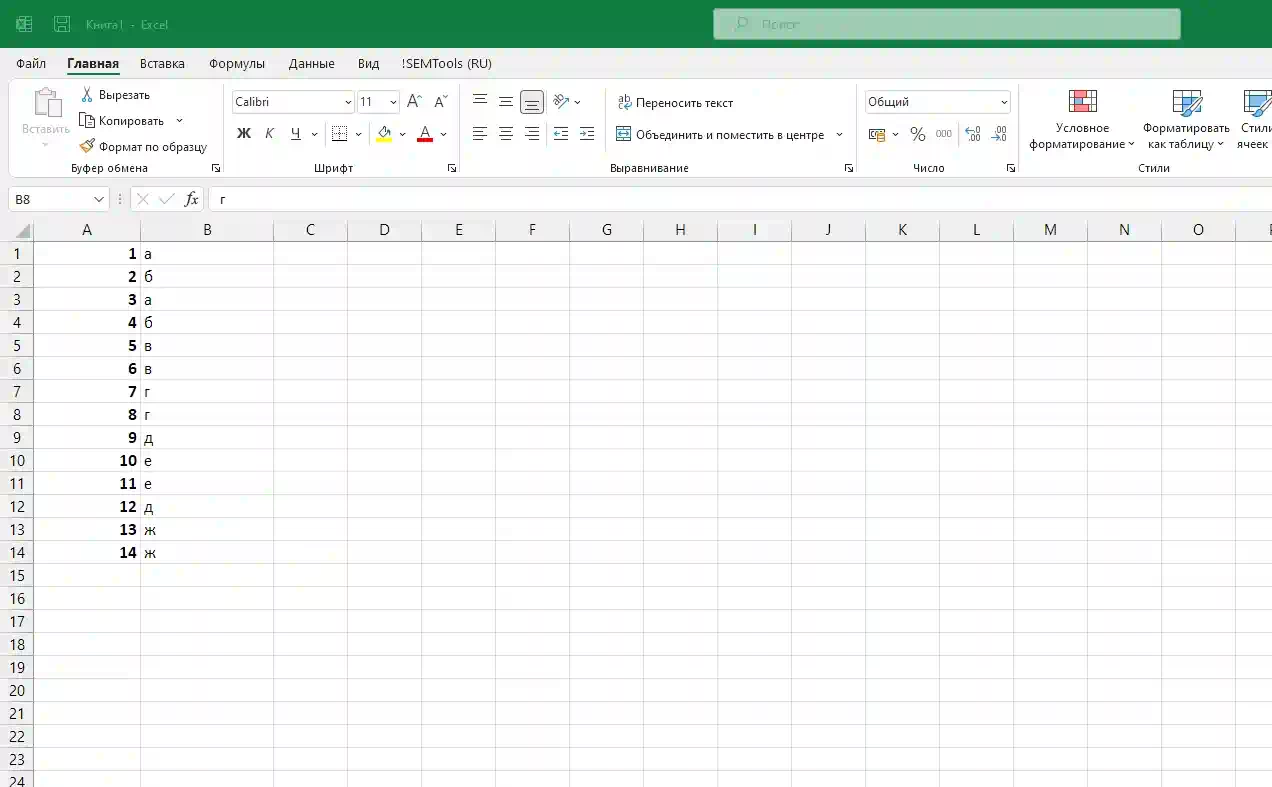Select cell A10 containing 10

(x=87, y=461)
